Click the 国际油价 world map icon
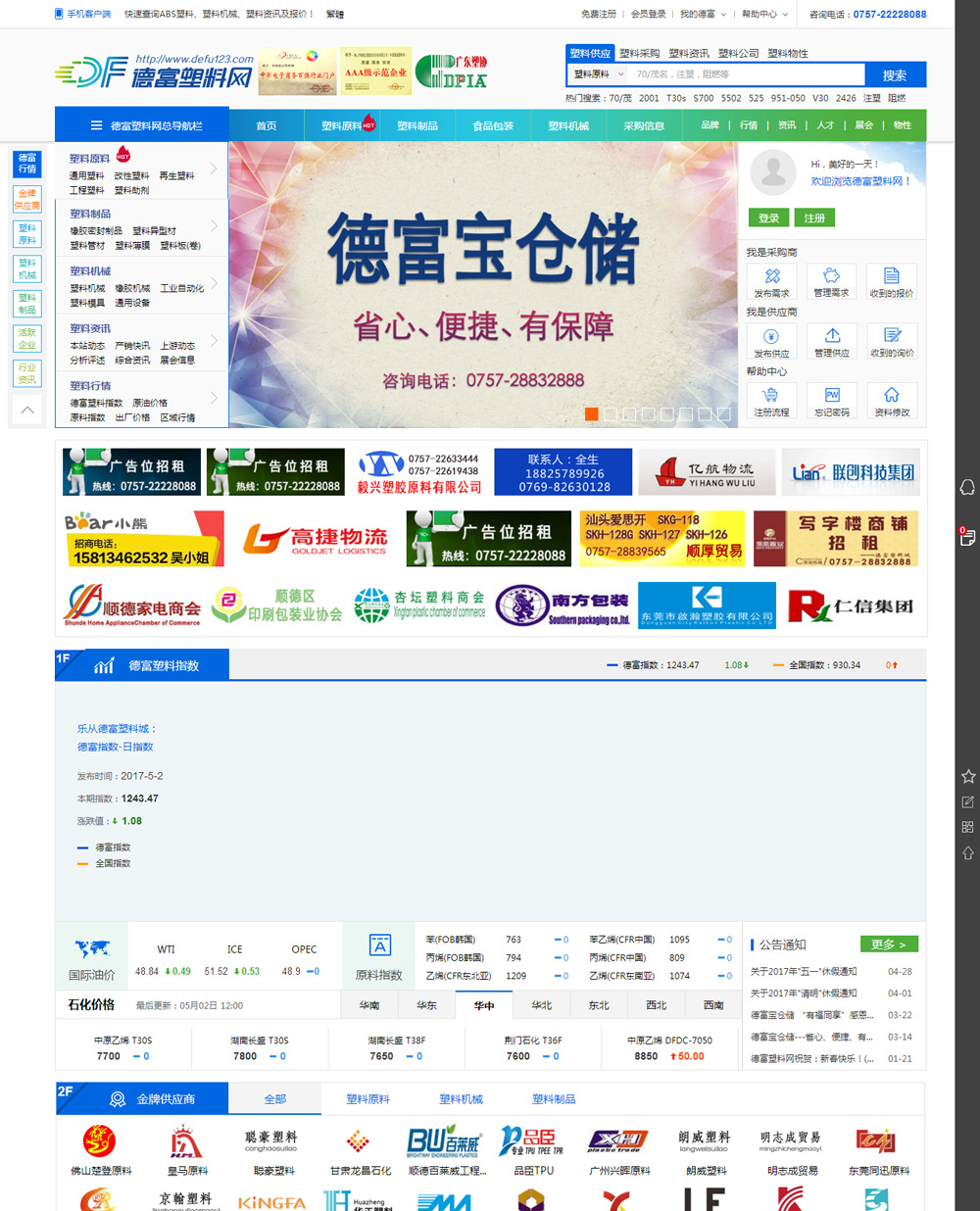The image size is (980, 1211). coord(92,947)
